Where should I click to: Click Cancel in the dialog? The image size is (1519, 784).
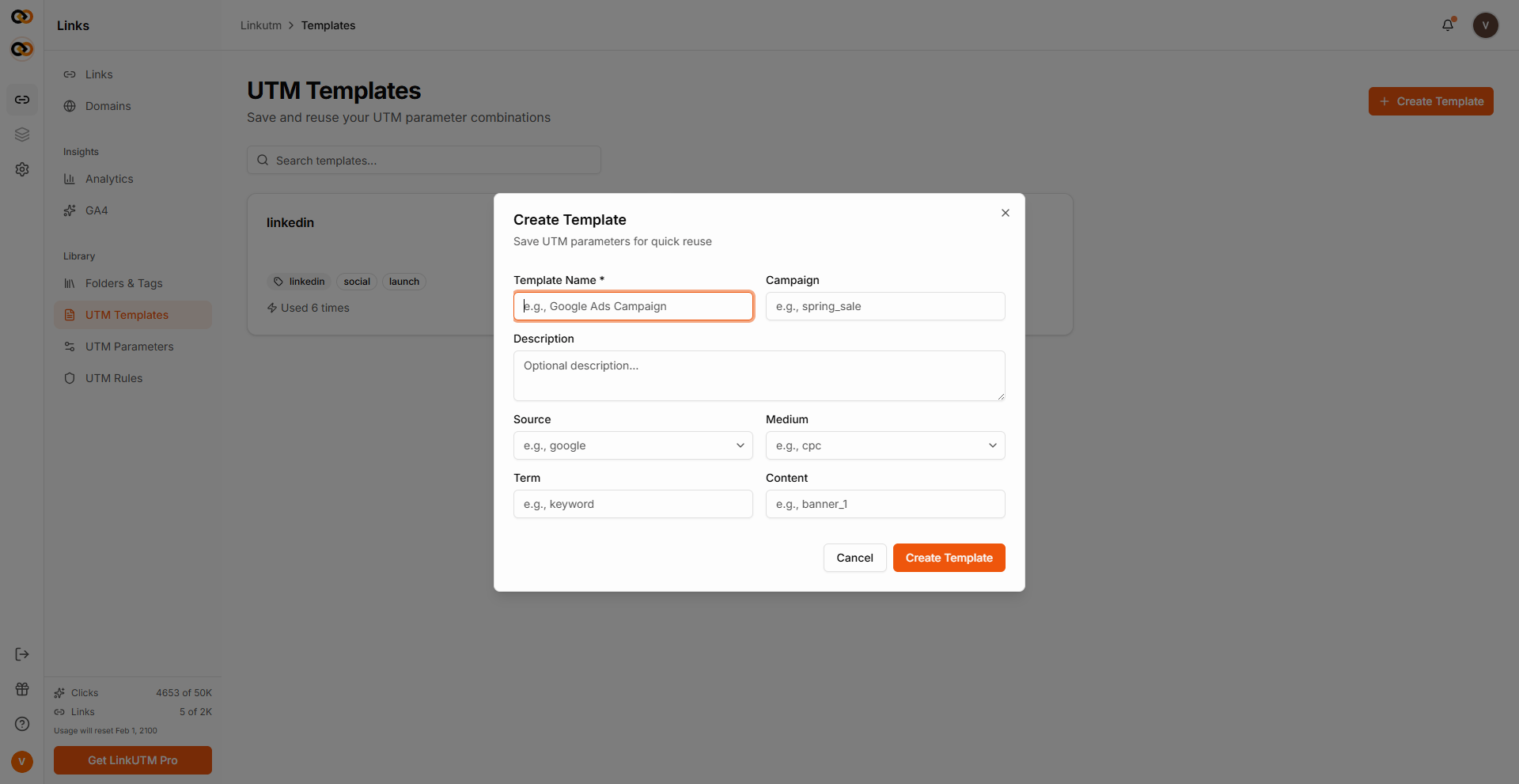click(855, 558)
